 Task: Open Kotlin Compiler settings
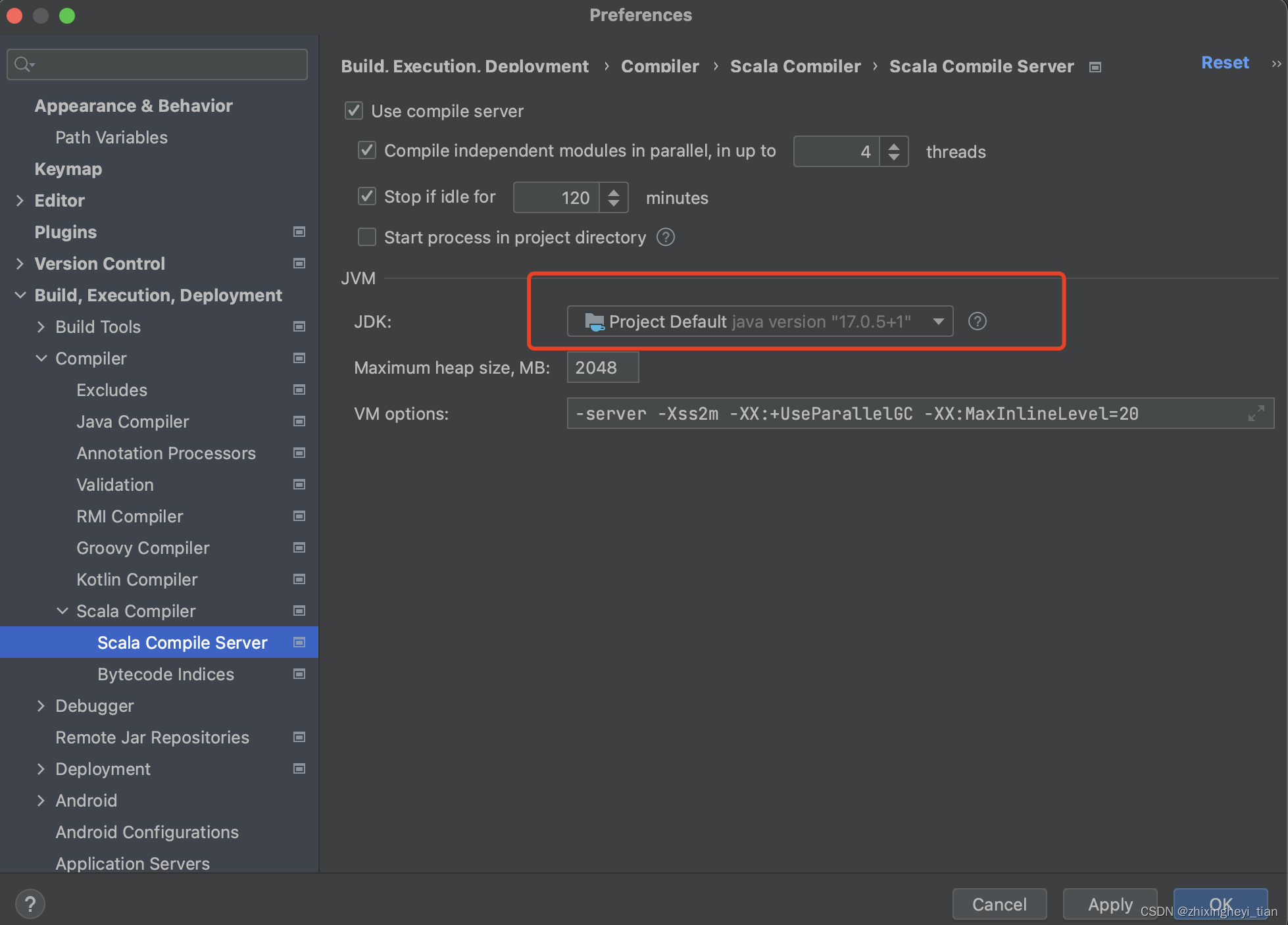(137, 580)
